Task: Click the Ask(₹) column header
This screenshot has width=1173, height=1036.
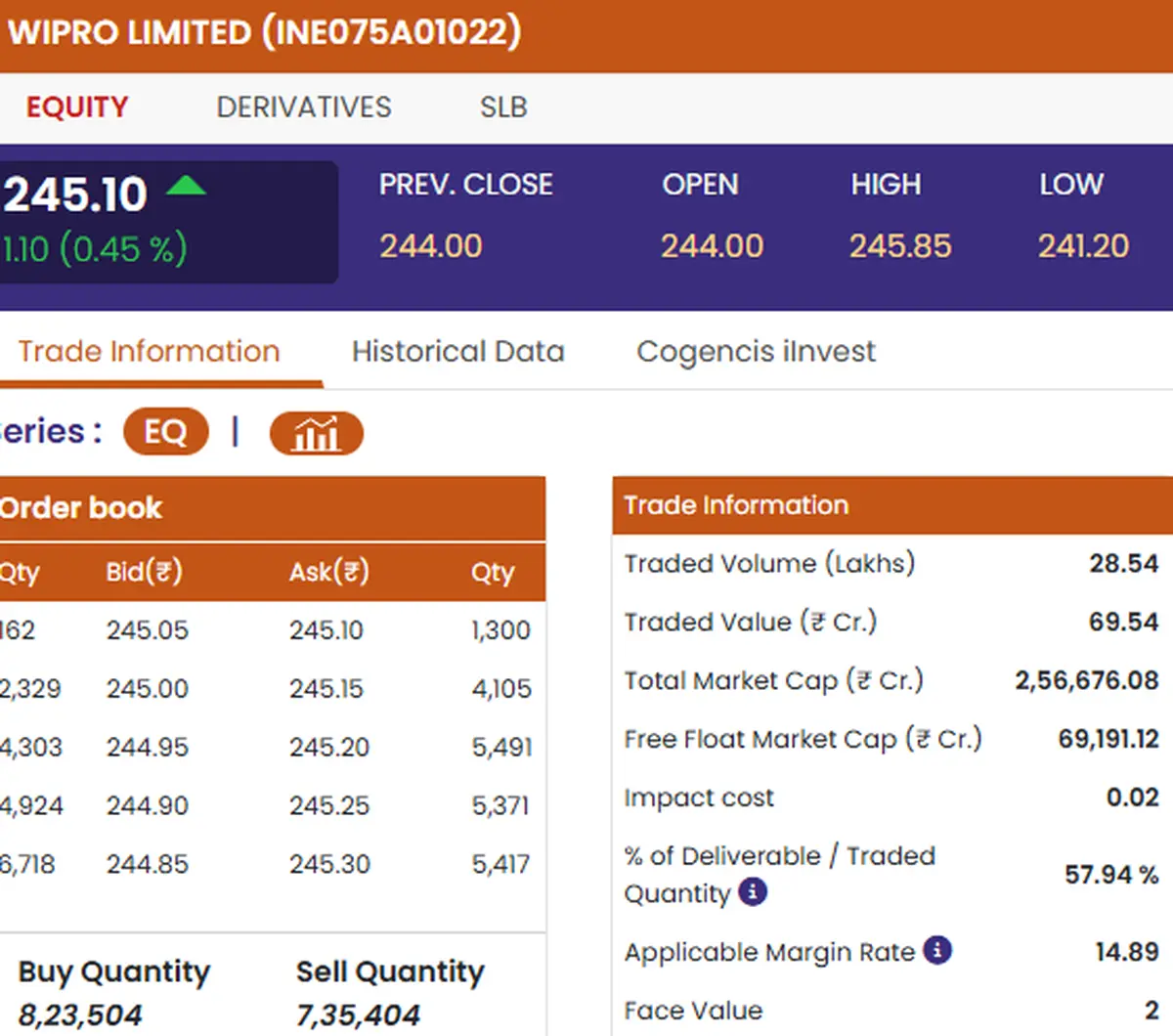Action: (329, 571)
